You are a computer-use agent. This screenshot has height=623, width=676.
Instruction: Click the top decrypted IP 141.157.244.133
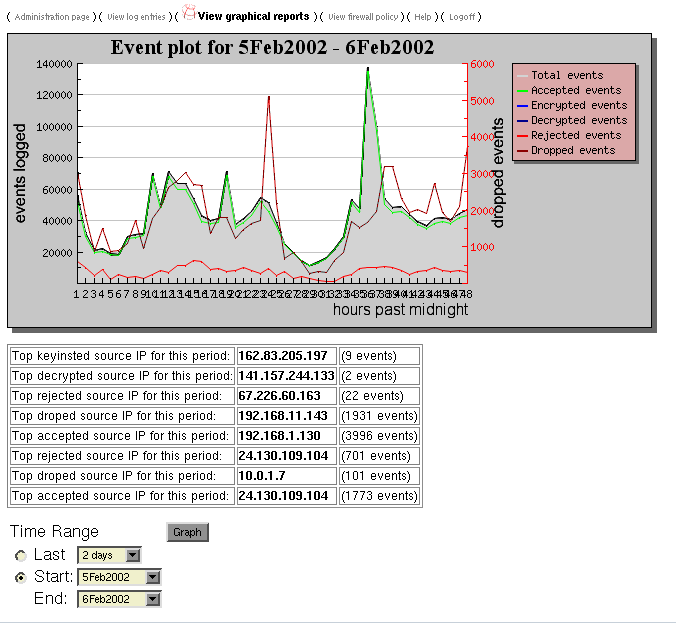[286, 376]
